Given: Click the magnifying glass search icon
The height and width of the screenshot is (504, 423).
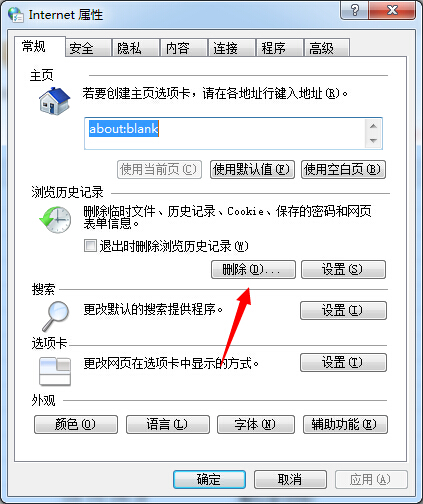Looking at the screenshot, I should pyautogui.click(x=55, y=316).
